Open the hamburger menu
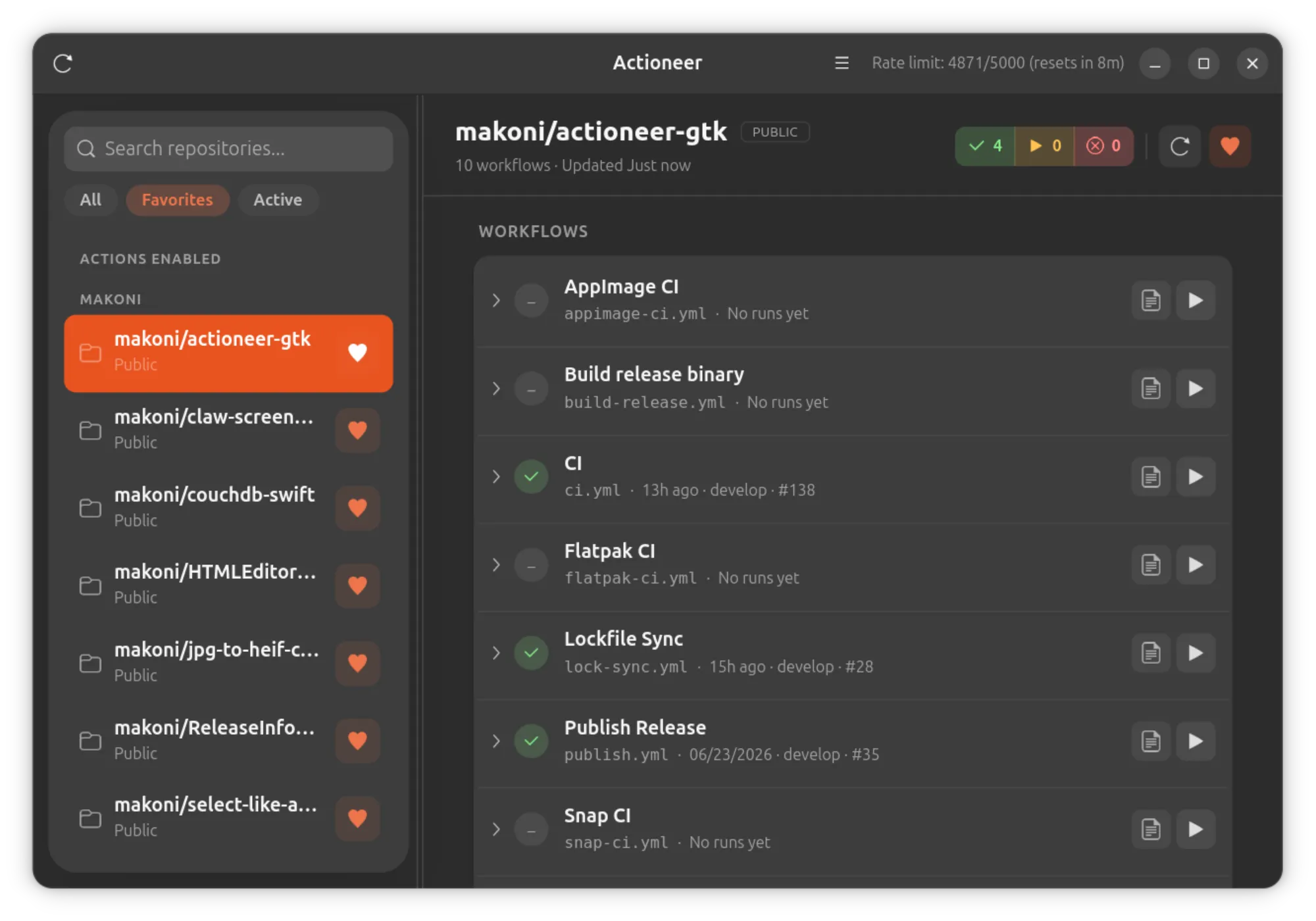The image size is (1316, 921). (842, 63)
